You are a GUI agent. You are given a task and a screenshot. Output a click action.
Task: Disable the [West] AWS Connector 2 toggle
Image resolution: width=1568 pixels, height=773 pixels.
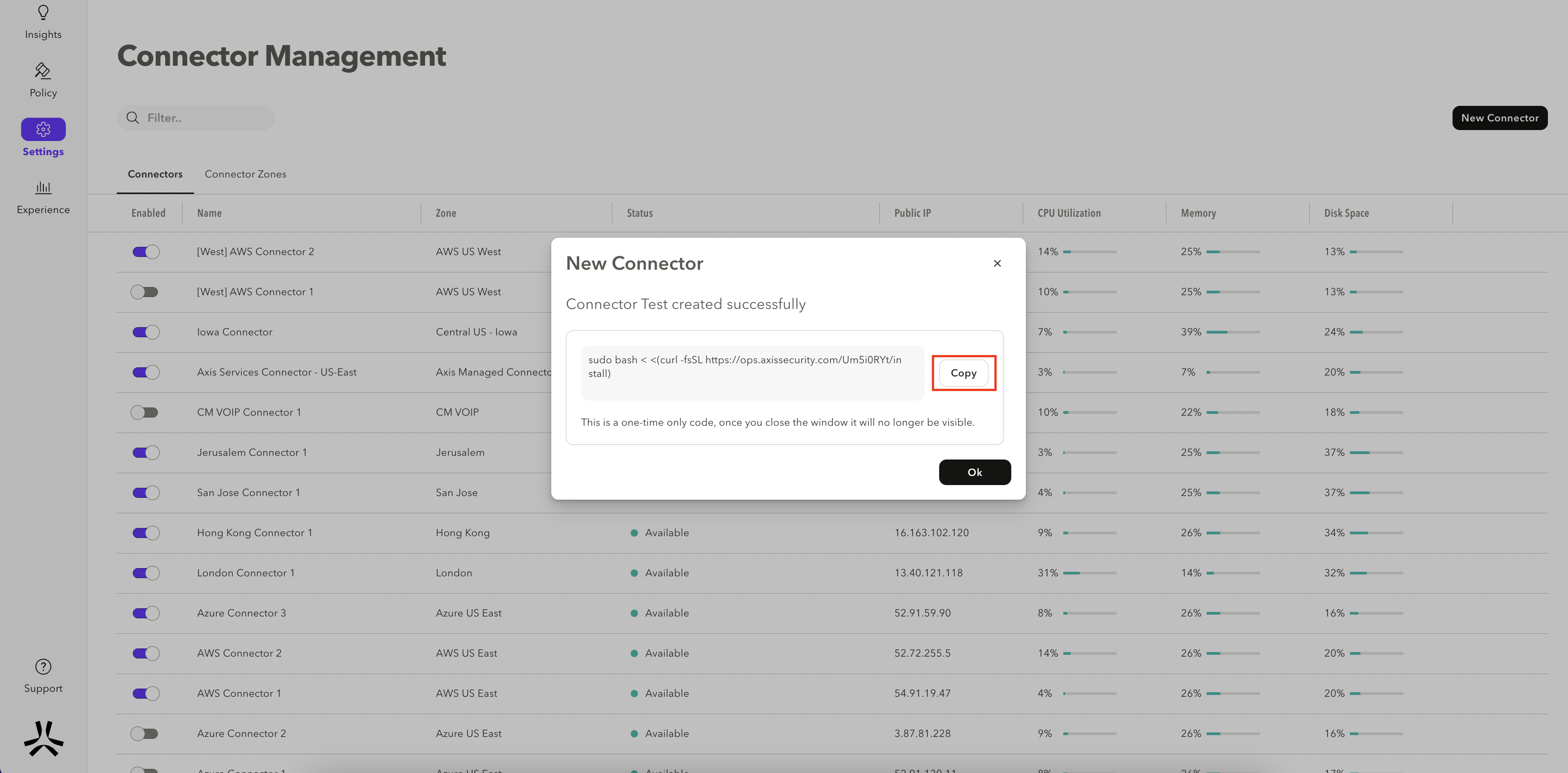(146, 252)
